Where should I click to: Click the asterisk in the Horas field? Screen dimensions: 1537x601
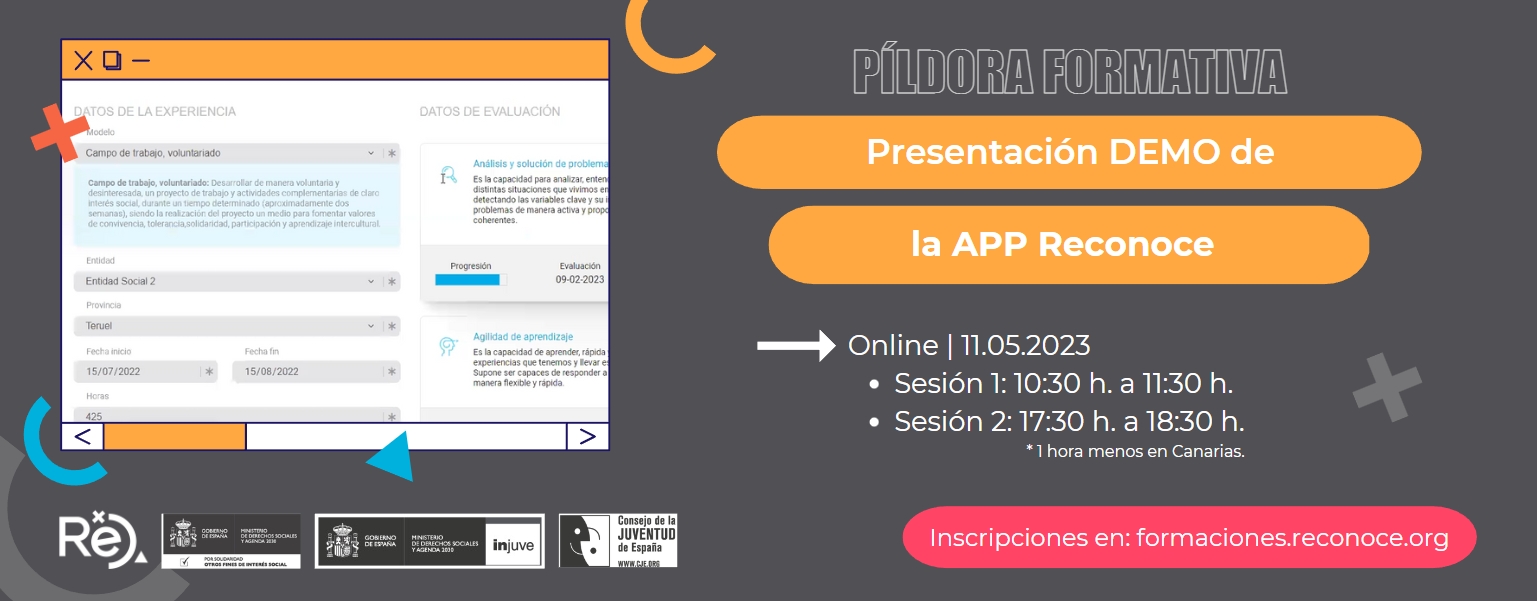click(x=392, y=416)
